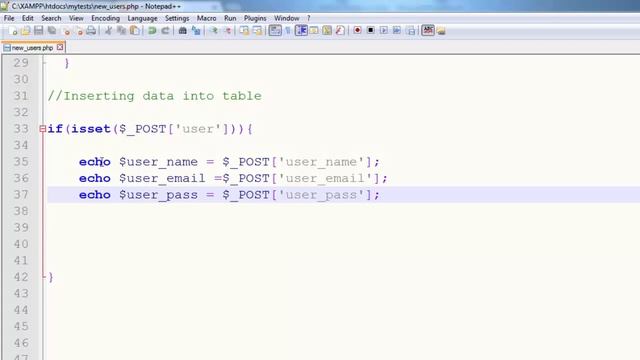The height and width of the screenshot is (360, 640).
Task: Toggle the ABC spell-check button
Action: tap(428, 31)
